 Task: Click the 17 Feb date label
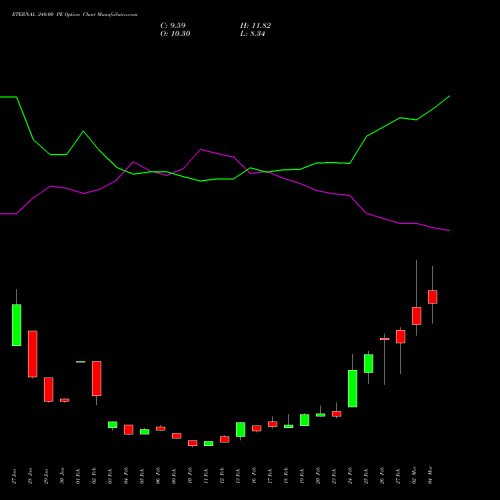click(271, 476)
